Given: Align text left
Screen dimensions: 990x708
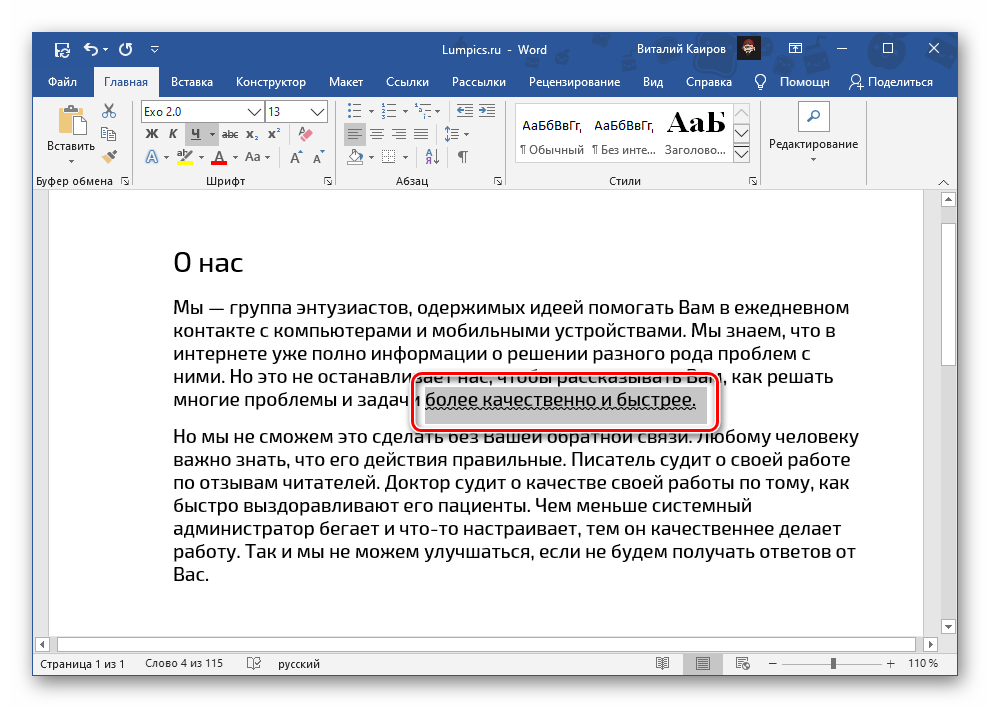Looking at the screenshot, I should [355, 134].
